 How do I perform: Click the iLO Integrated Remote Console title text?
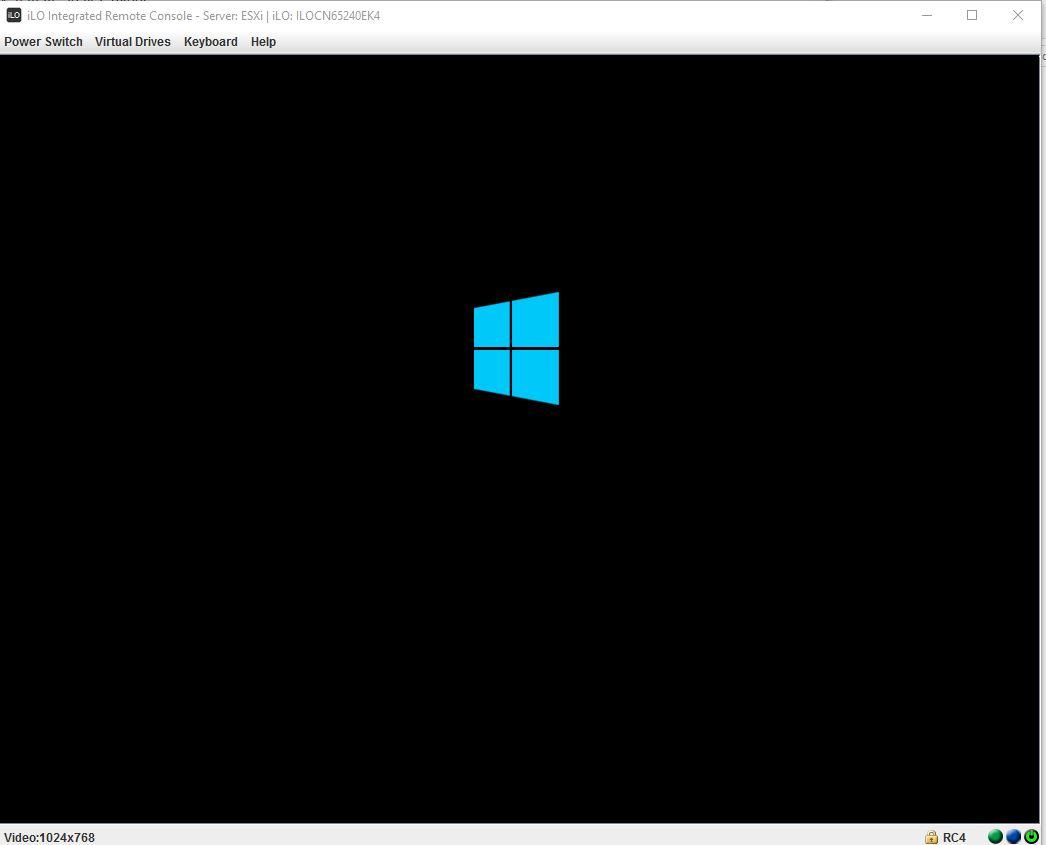pyautogui.click(x=203, y=15)
